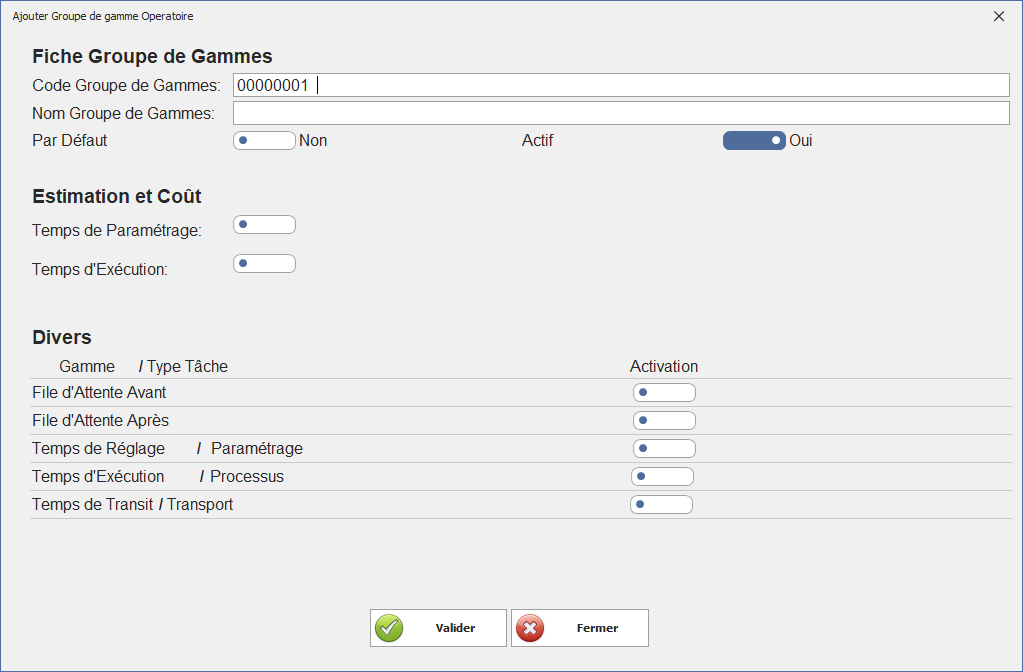Click the Gamme / Type Tâche column header
The height and width of the screenshot is (672, 1023).
[x=143, y=367]
